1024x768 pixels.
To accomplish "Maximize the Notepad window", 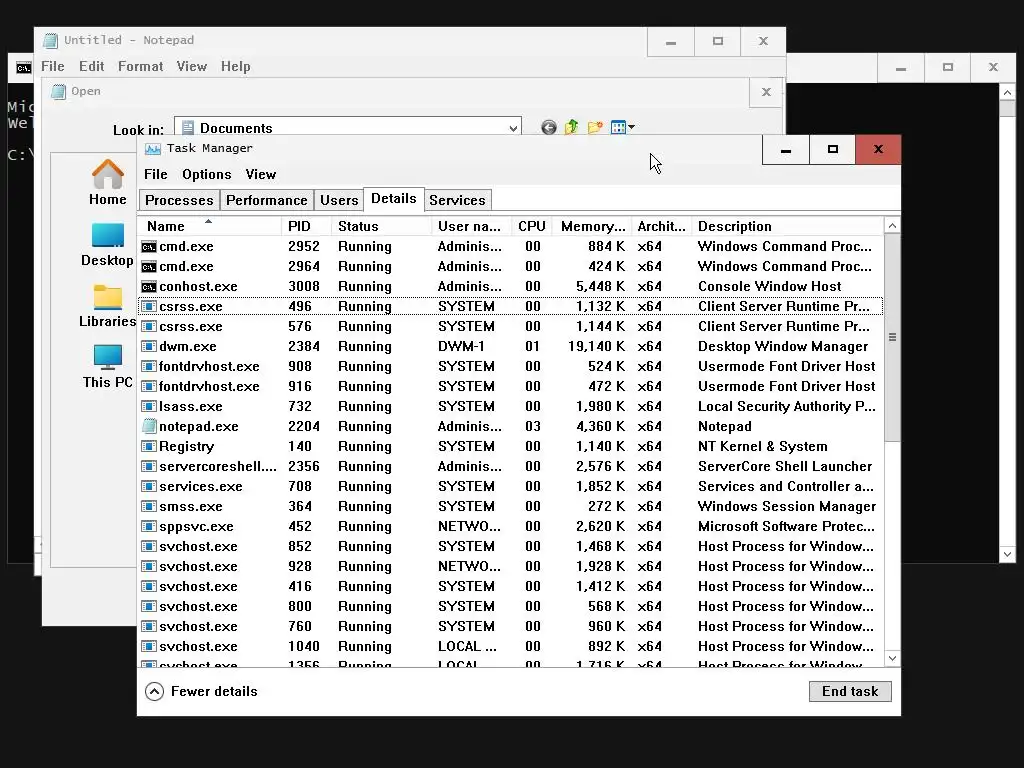I will pos(718,41).
